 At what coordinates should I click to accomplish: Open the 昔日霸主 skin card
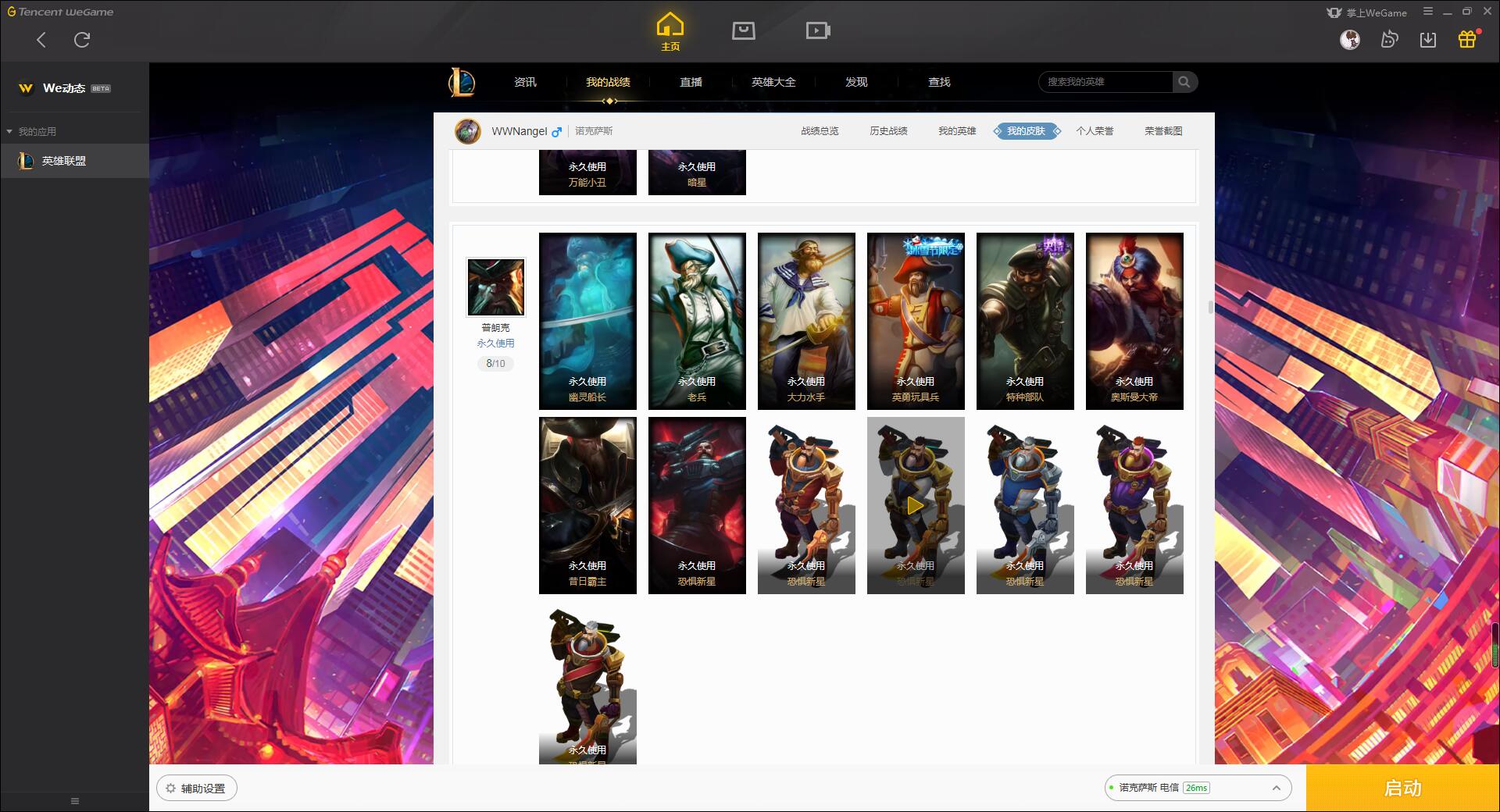pyautogui.click(x=587, y=505)
